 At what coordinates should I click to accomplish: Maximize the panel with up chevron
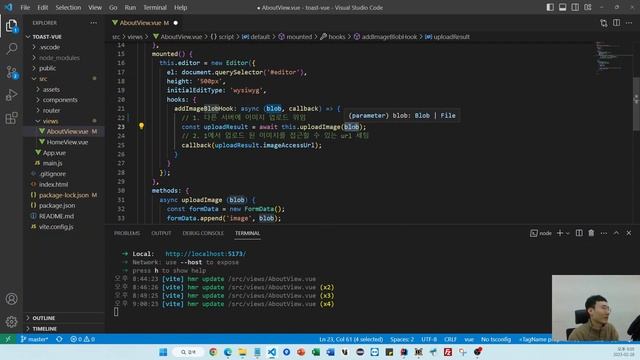pos(616,233)
